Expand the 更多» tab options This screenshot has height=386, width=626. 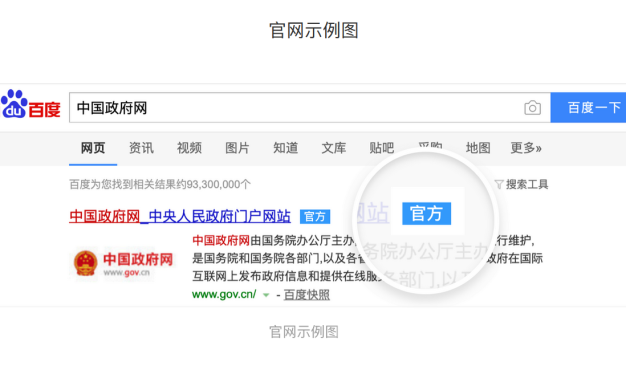526,148
